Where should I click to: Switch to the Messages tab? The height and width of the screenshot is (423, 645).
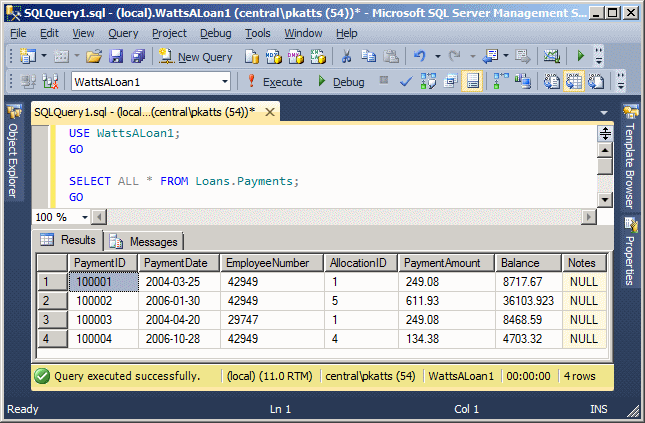(x=143, y=242)
